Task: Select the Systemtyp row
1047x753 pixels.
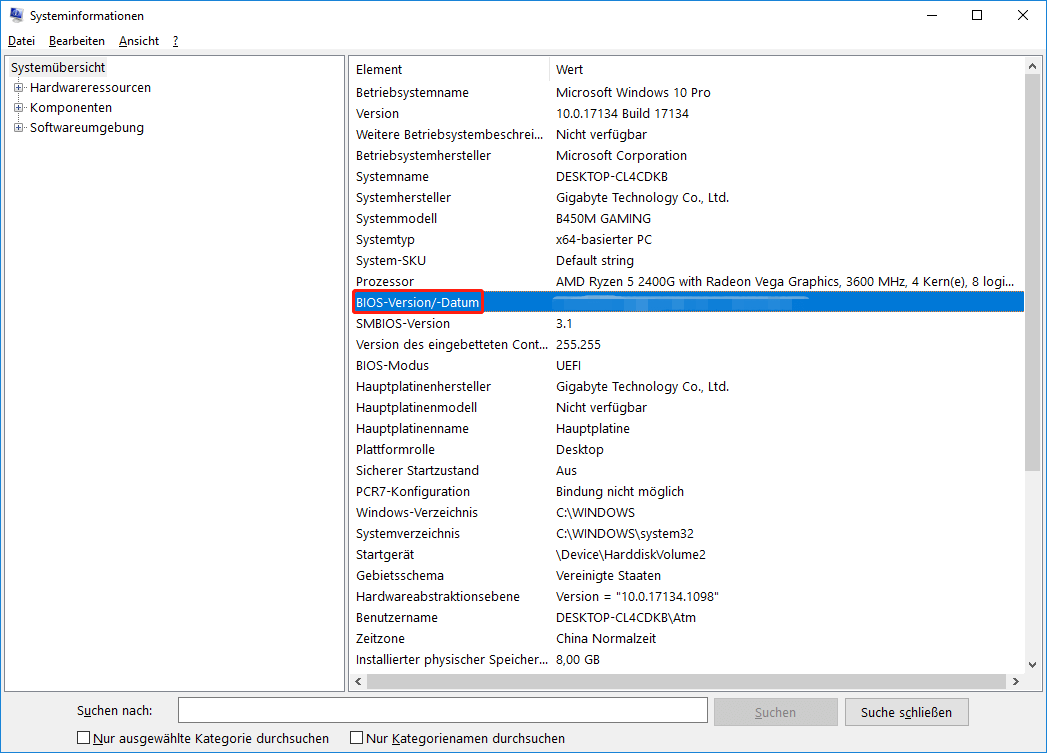Action: coord(687,240)
